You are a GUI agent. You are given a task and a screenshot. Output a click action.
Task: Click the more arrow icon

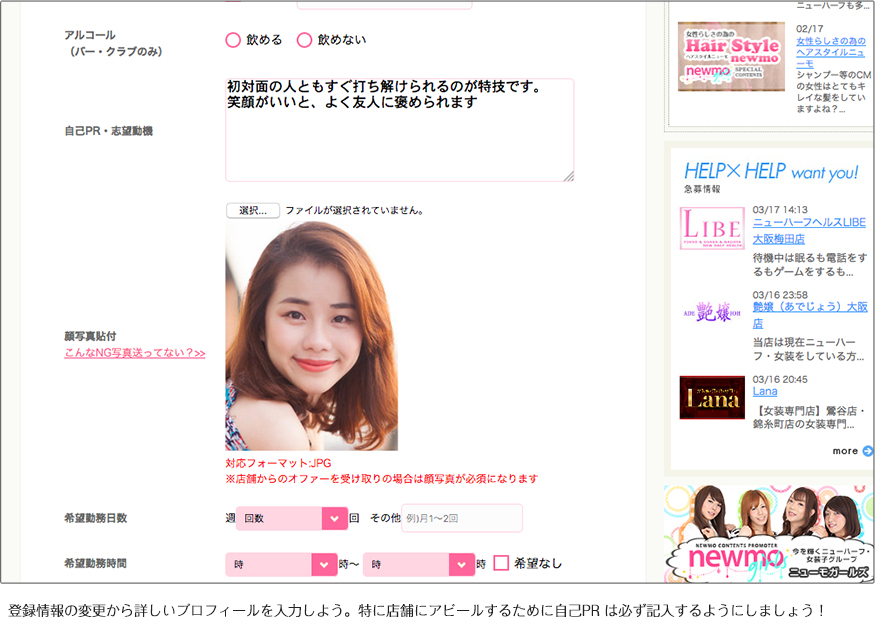[x=867, y=451]
